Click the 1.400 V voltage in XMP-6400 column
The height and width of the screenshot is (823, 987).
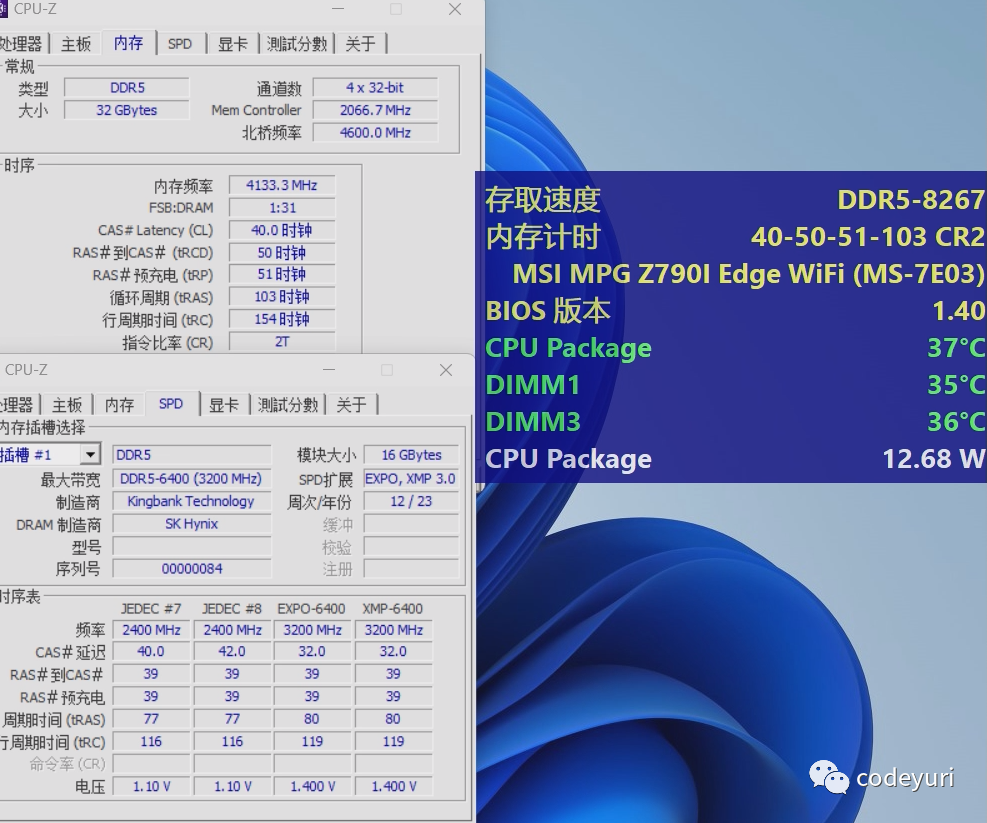[x=393, y=786]
